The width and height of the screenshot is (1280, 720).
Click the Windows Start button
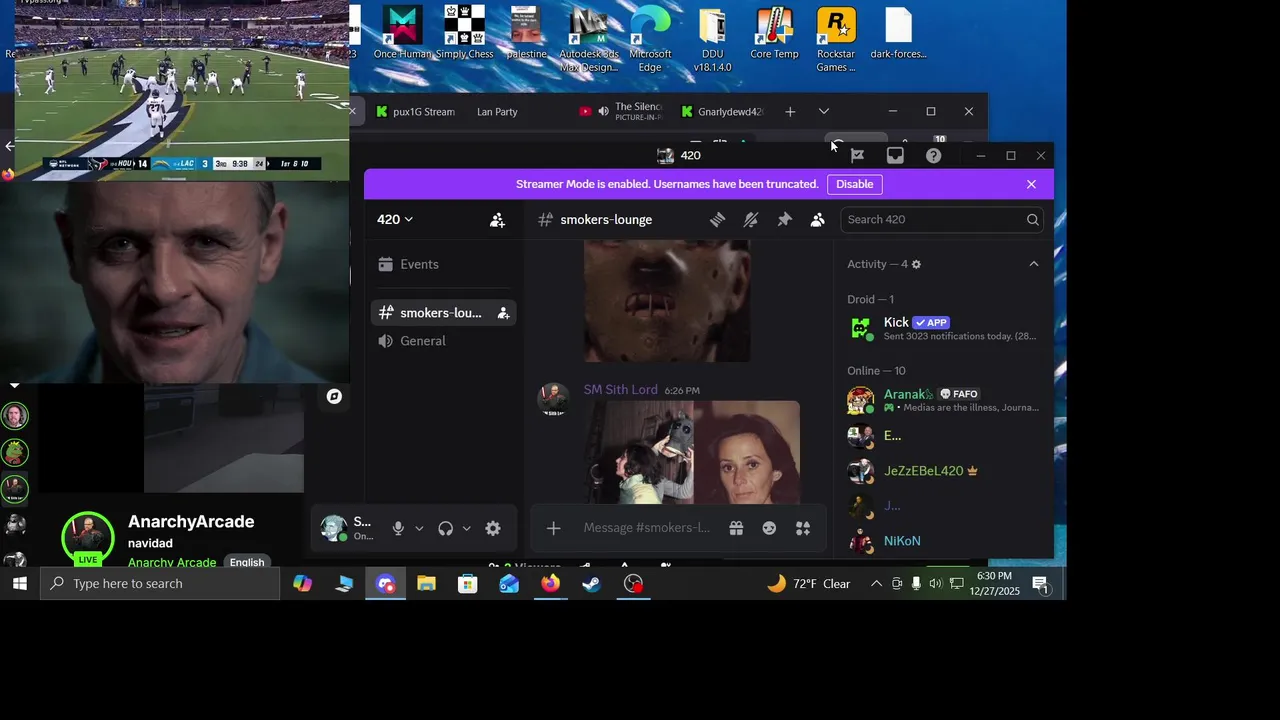click(19, 584)
